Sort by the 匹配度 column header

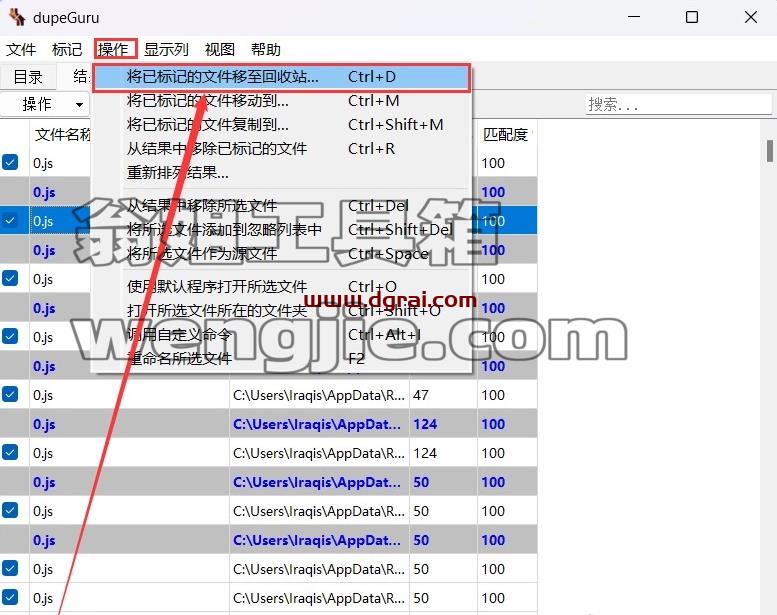click(x=505, y=134)
